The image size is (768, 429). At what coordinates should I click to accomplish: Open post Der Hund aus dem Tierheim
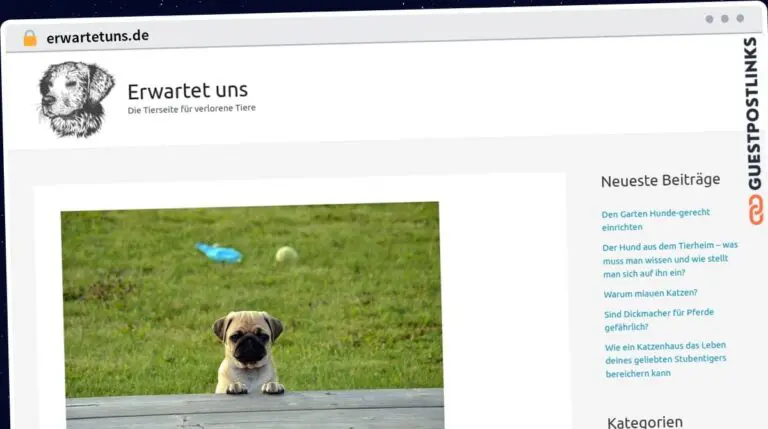[x=670, y=260]
